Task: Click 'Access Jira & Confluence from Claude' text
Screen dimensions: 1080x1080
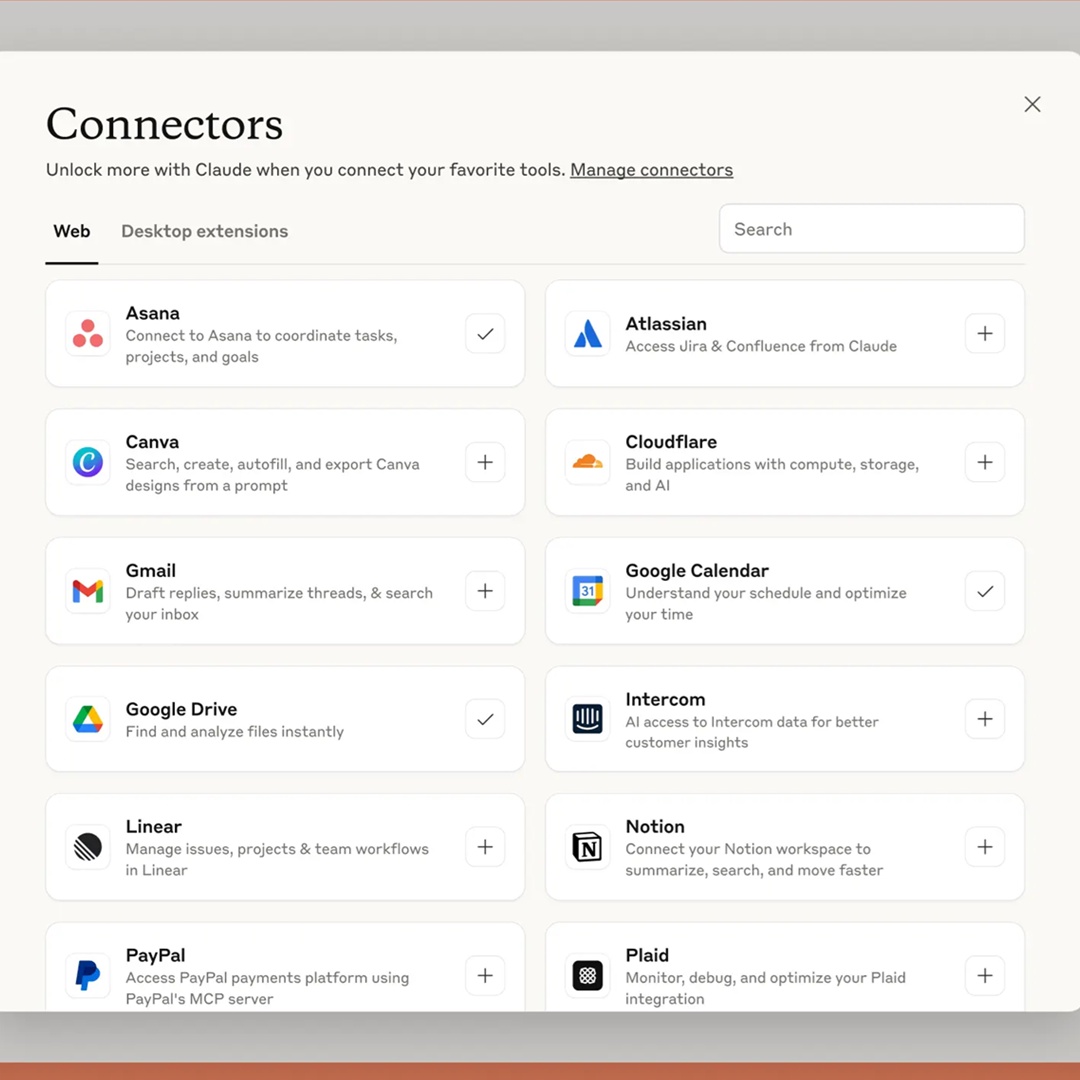Action: coord(761,346)
